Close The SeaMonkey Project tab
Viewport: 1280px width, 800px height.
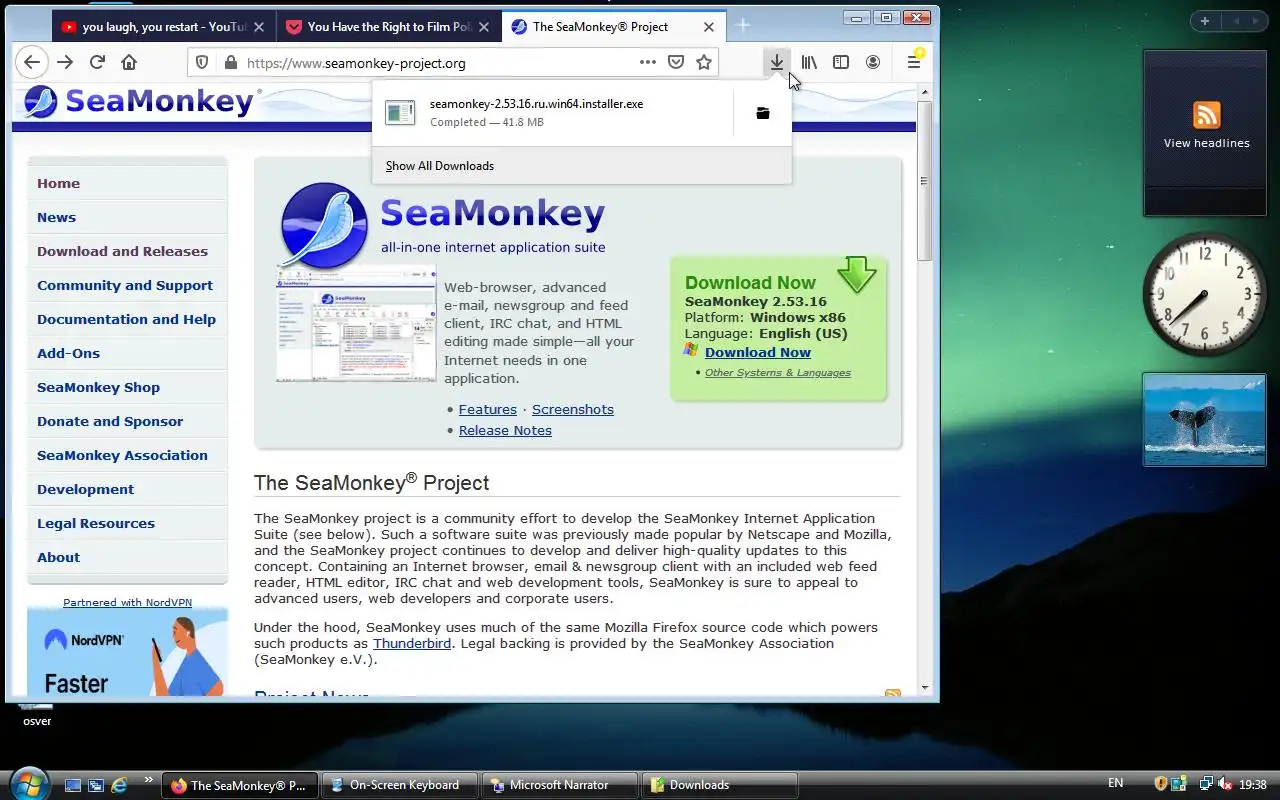click(x=709, y=27)
